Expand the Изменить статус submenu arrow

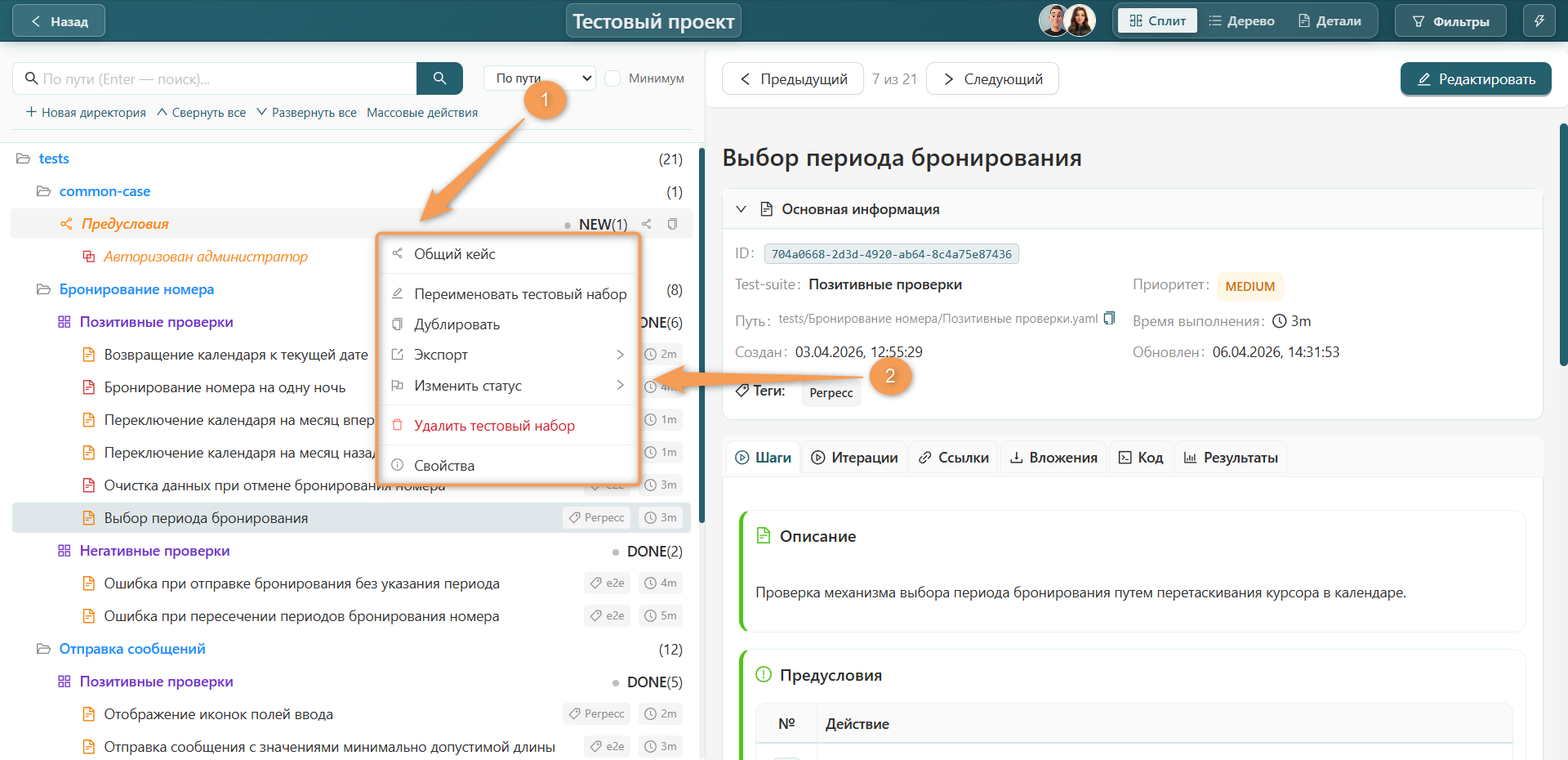pos(620,386)
